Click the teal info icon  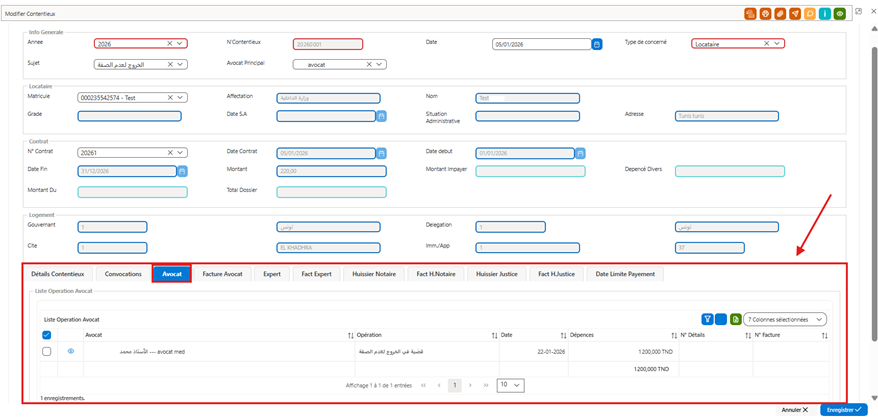(x=824, y=13)
